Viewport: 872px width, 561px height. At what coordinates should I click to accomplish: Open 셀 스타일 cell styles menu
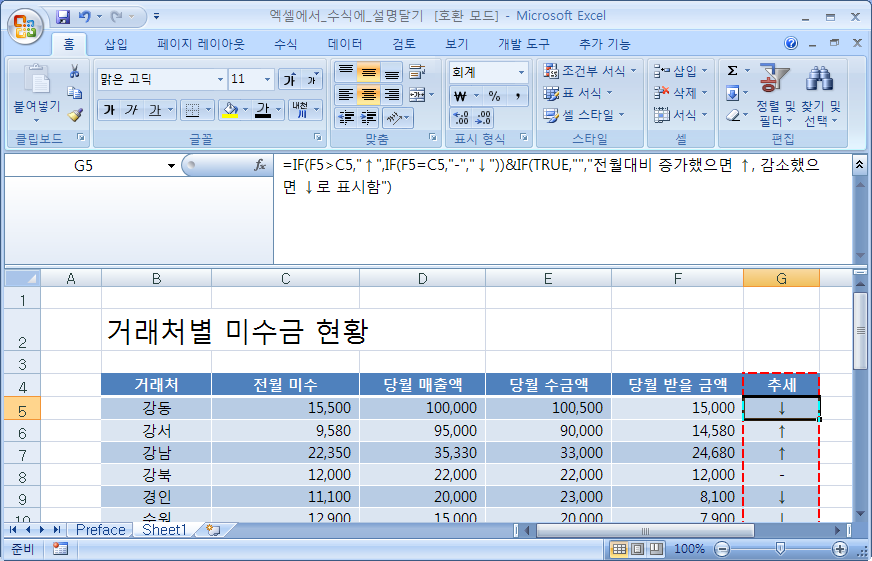(x=584, y=115)
